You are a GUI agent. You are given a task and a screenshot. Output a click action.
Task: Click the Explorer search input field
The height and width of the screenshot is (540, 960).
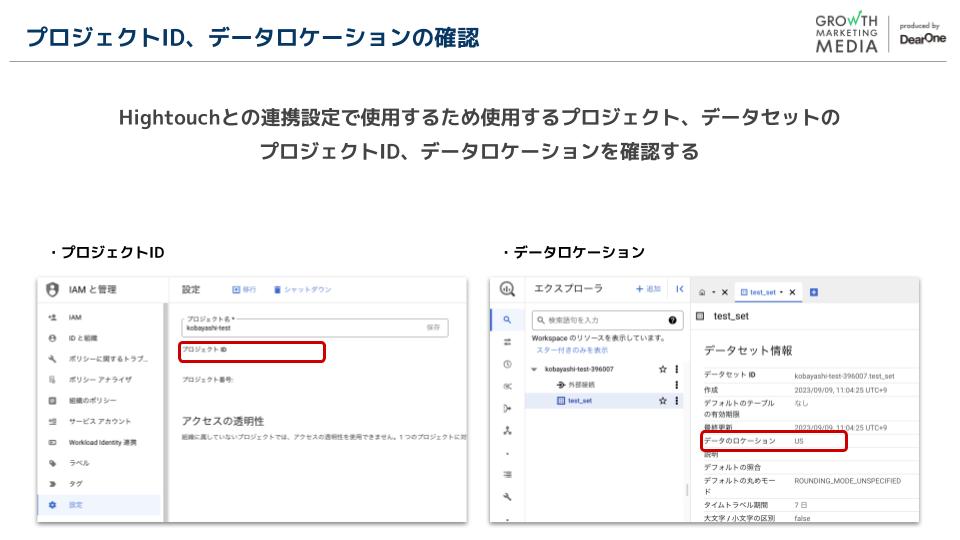(606, 320)
